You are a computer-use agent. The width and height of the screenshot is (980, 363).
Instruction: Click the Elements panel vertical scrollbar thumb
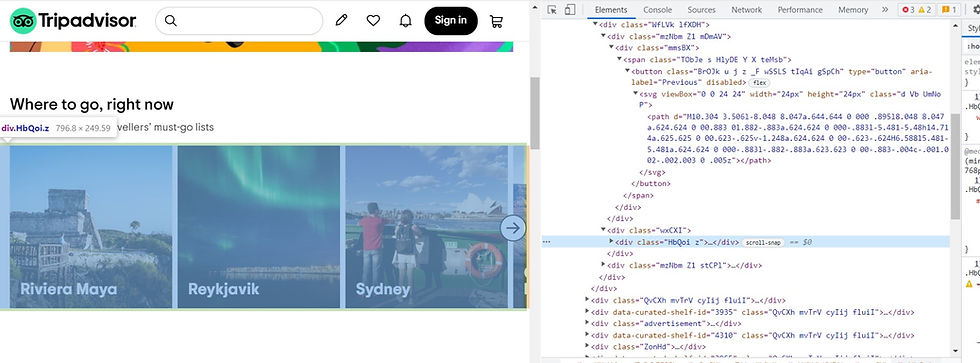[x=954, y=166]
